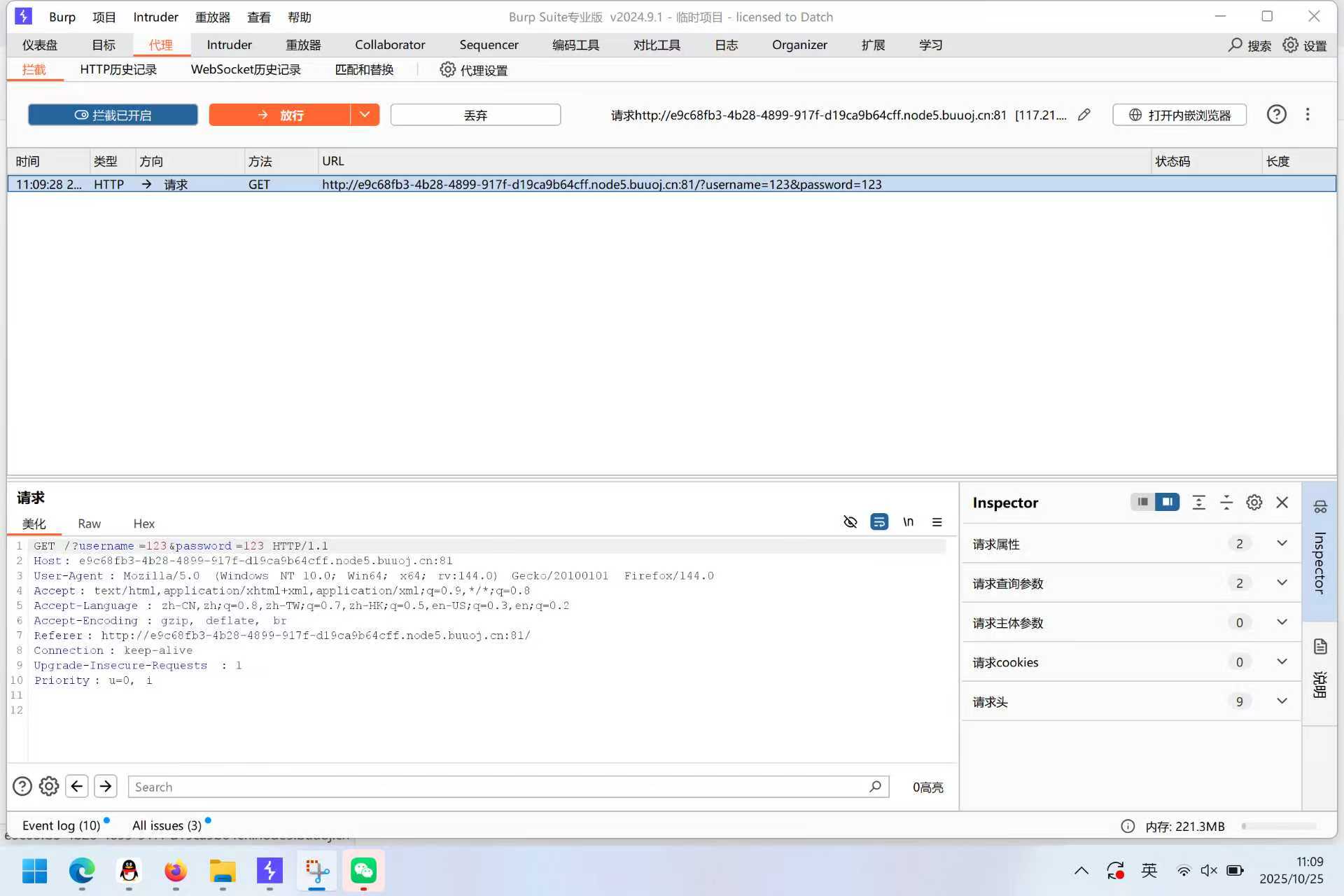
Task: Open the Repeater (重放器) tab
Action: pyautogui.click(x=303, y=45)
